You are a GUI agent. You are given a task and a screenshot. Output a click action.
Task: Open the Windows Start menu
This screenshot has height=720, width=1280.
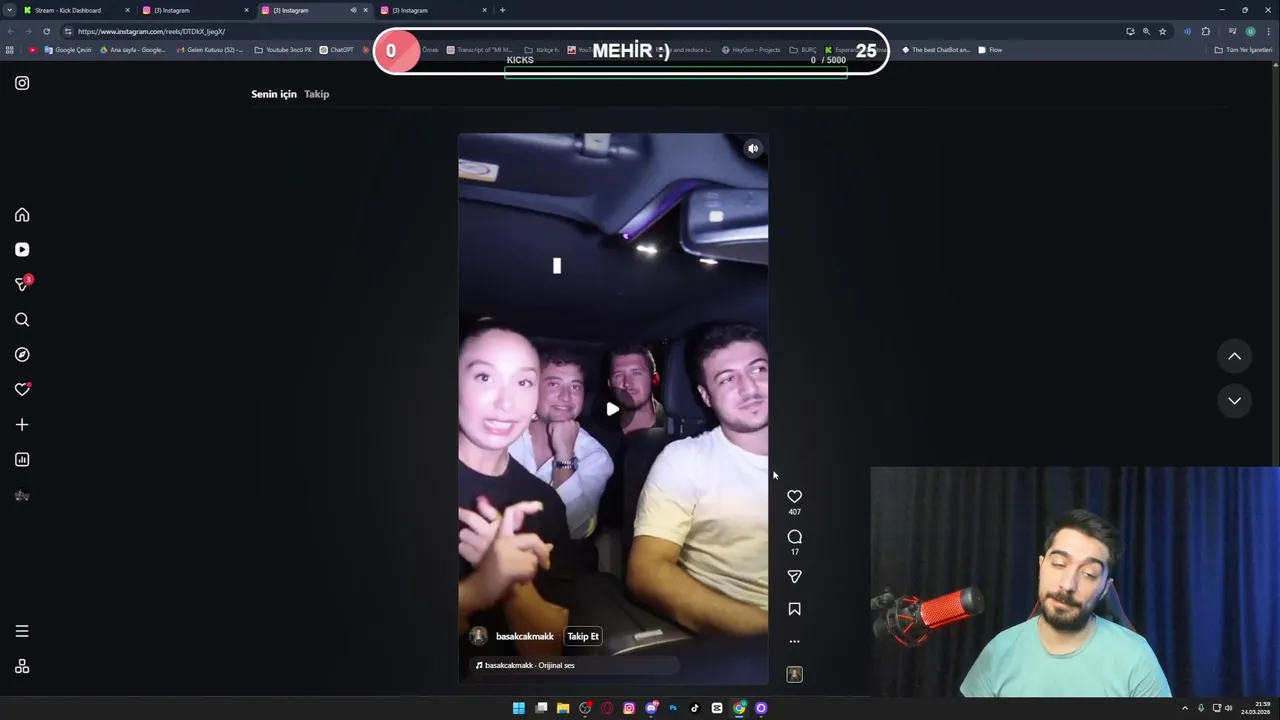point(518,708)
